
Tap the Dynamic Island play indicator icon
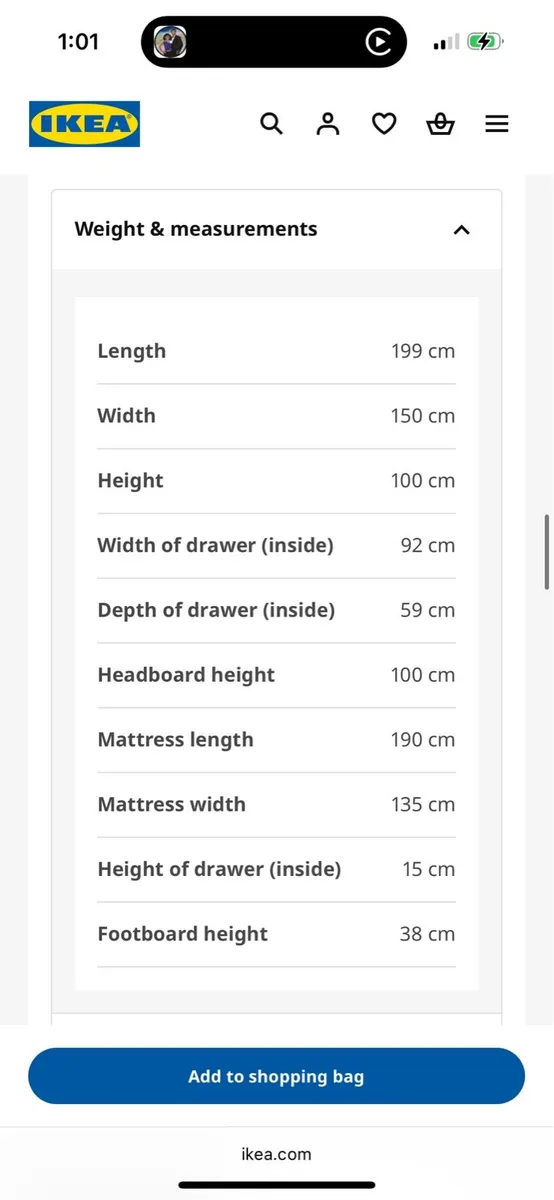point(378,42)
